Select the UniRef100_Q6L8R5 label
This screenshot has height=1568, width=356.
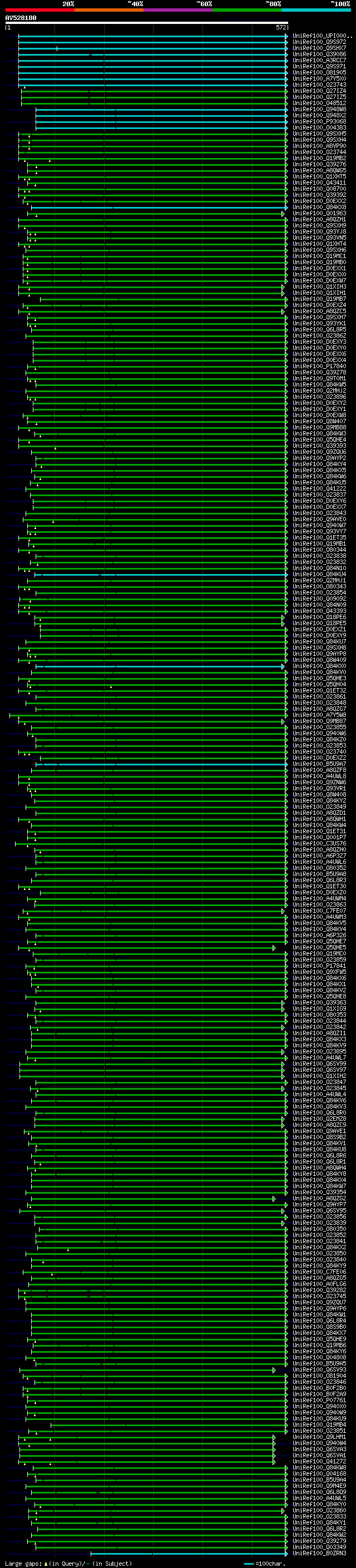pos(319,329)
